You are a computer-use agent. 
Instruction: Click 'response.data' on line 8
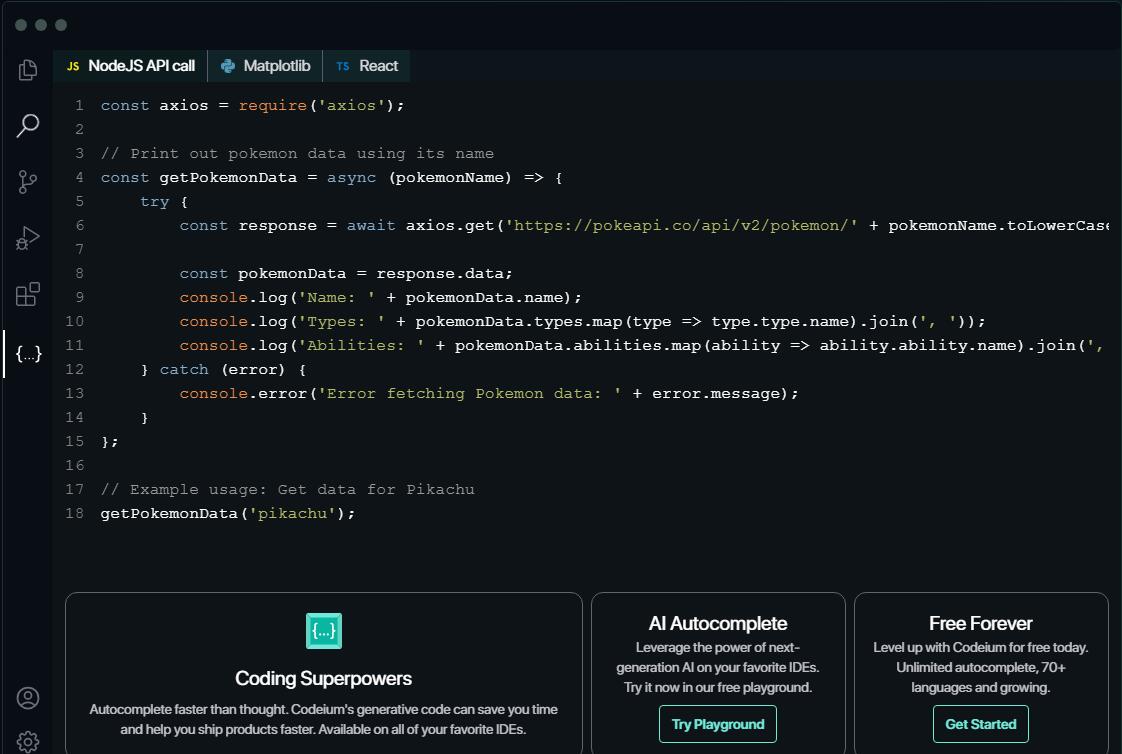442,273
